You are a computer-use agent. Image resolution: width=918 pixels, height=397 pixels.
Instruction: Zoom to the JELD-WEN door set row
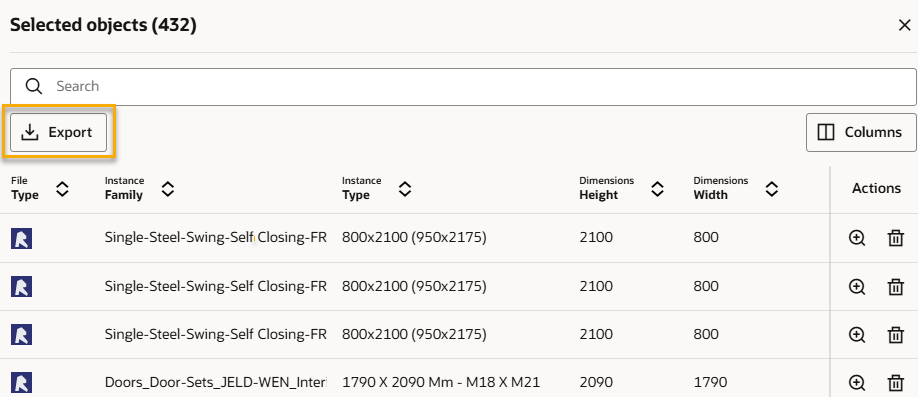(857, 383)
